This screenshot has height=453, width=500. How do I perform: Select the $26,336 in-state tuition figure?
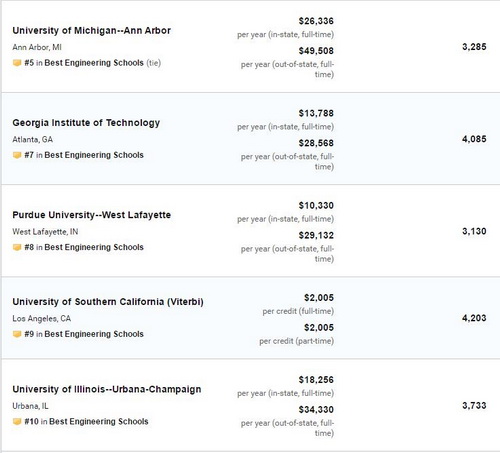tap(316, 21)
